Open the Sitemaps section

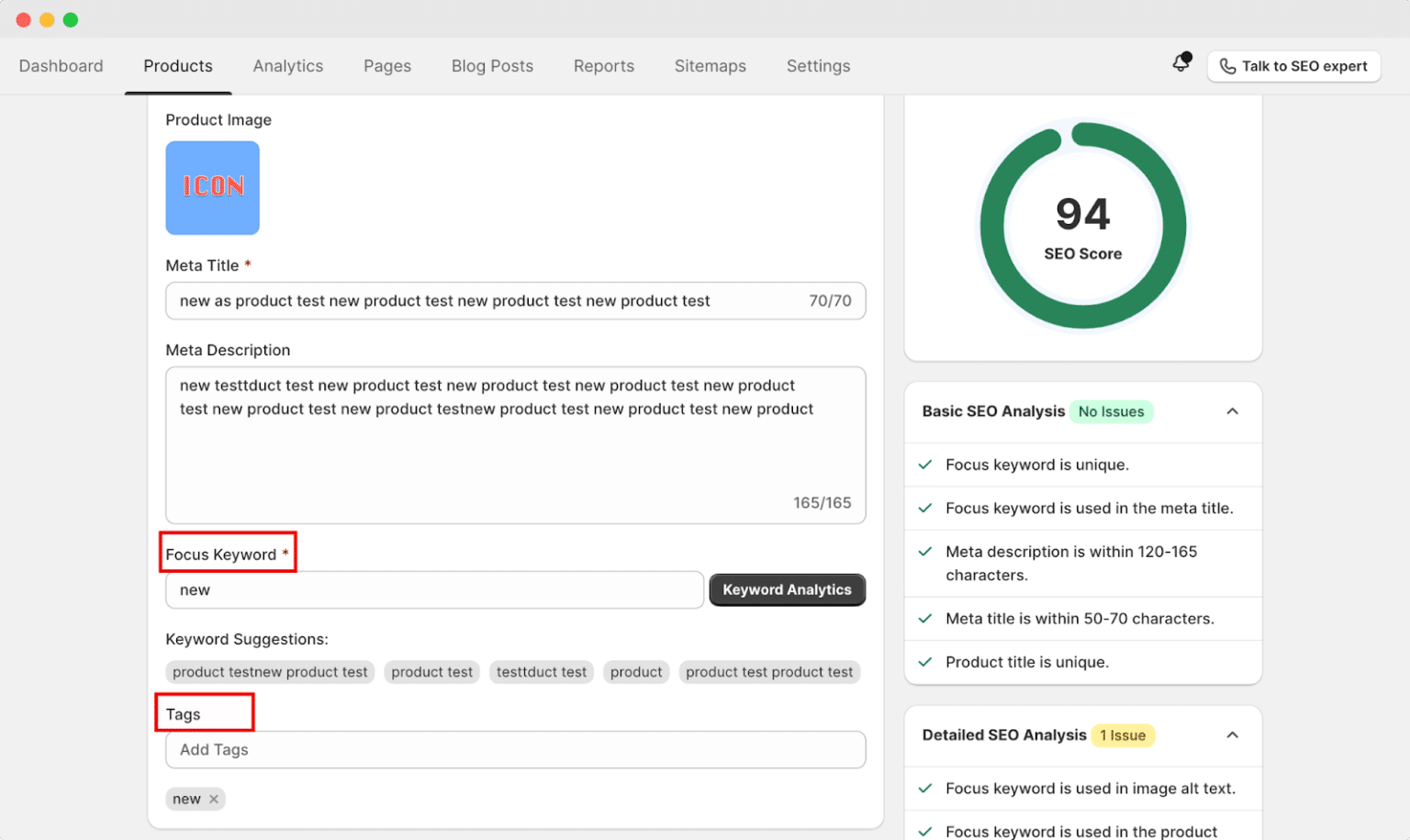(710, 65)
